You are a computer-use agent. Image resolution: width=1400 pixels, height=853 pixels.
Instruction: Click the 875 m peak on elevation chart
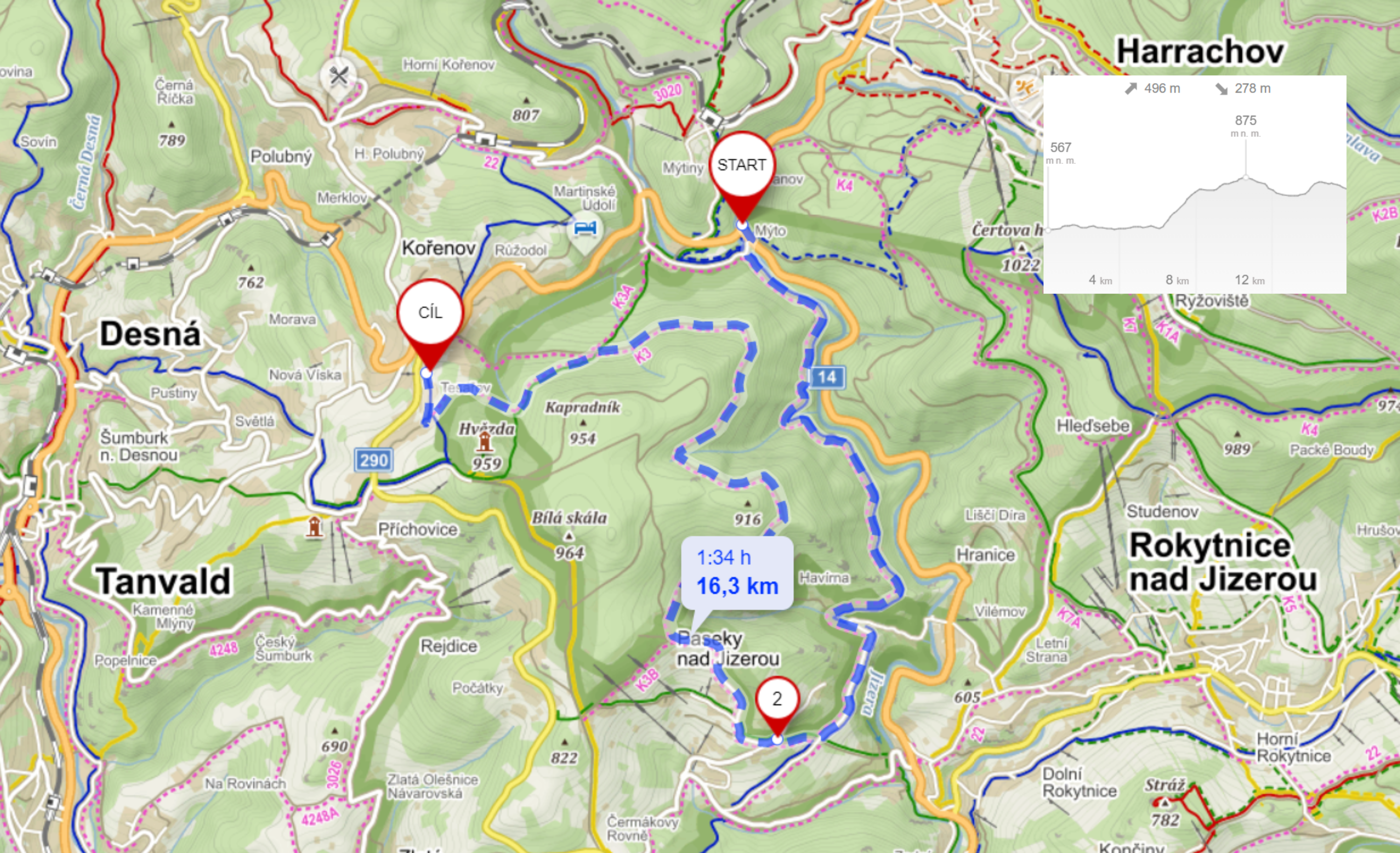tap(1246, 177)
